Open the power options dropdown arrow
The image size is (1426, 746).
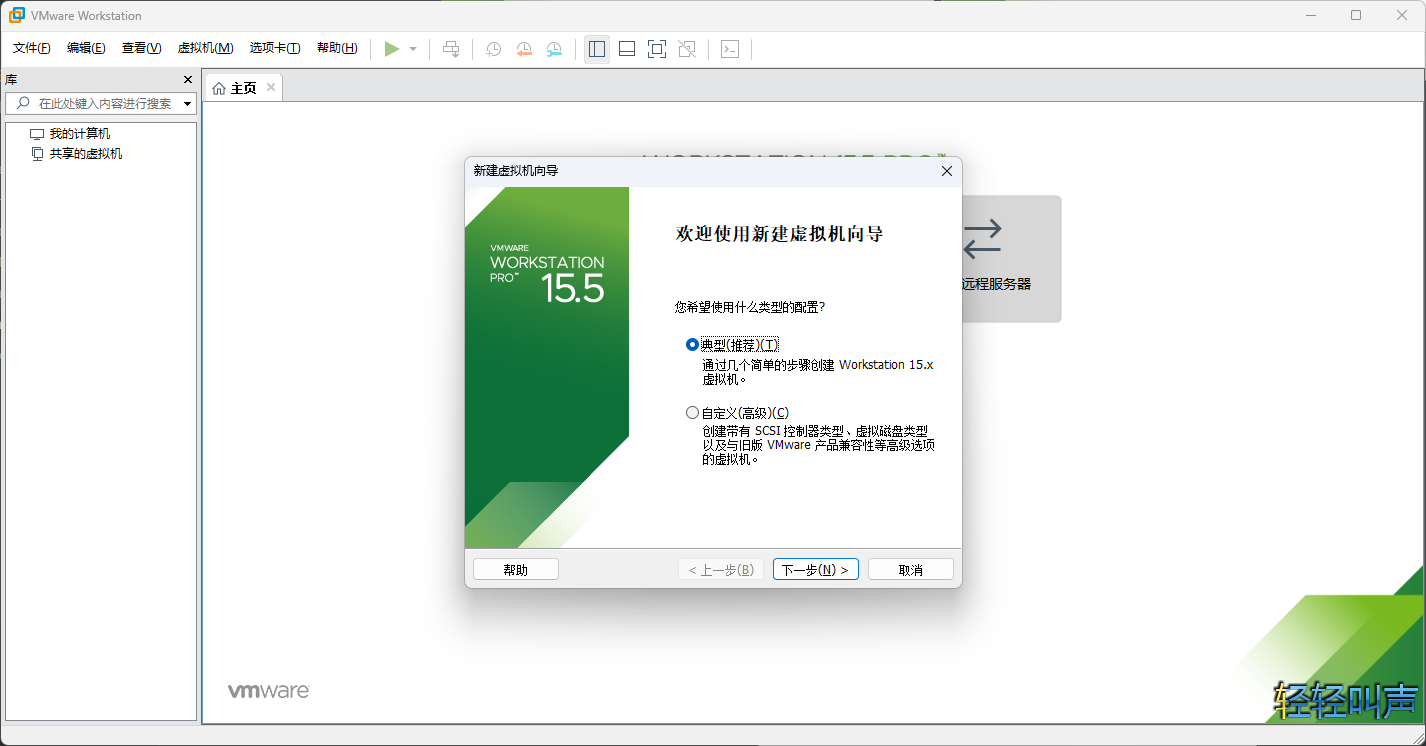(413, 49)
